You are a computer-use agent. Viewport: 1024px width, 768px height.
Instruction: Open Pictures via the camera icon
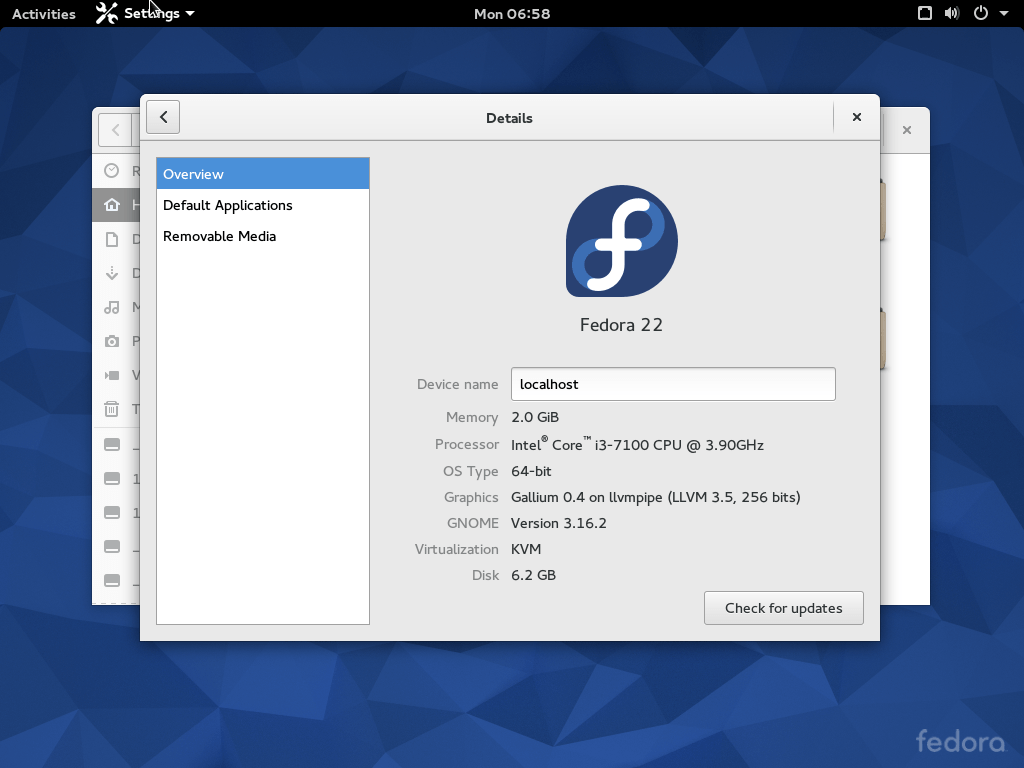(x=112, y=341)
